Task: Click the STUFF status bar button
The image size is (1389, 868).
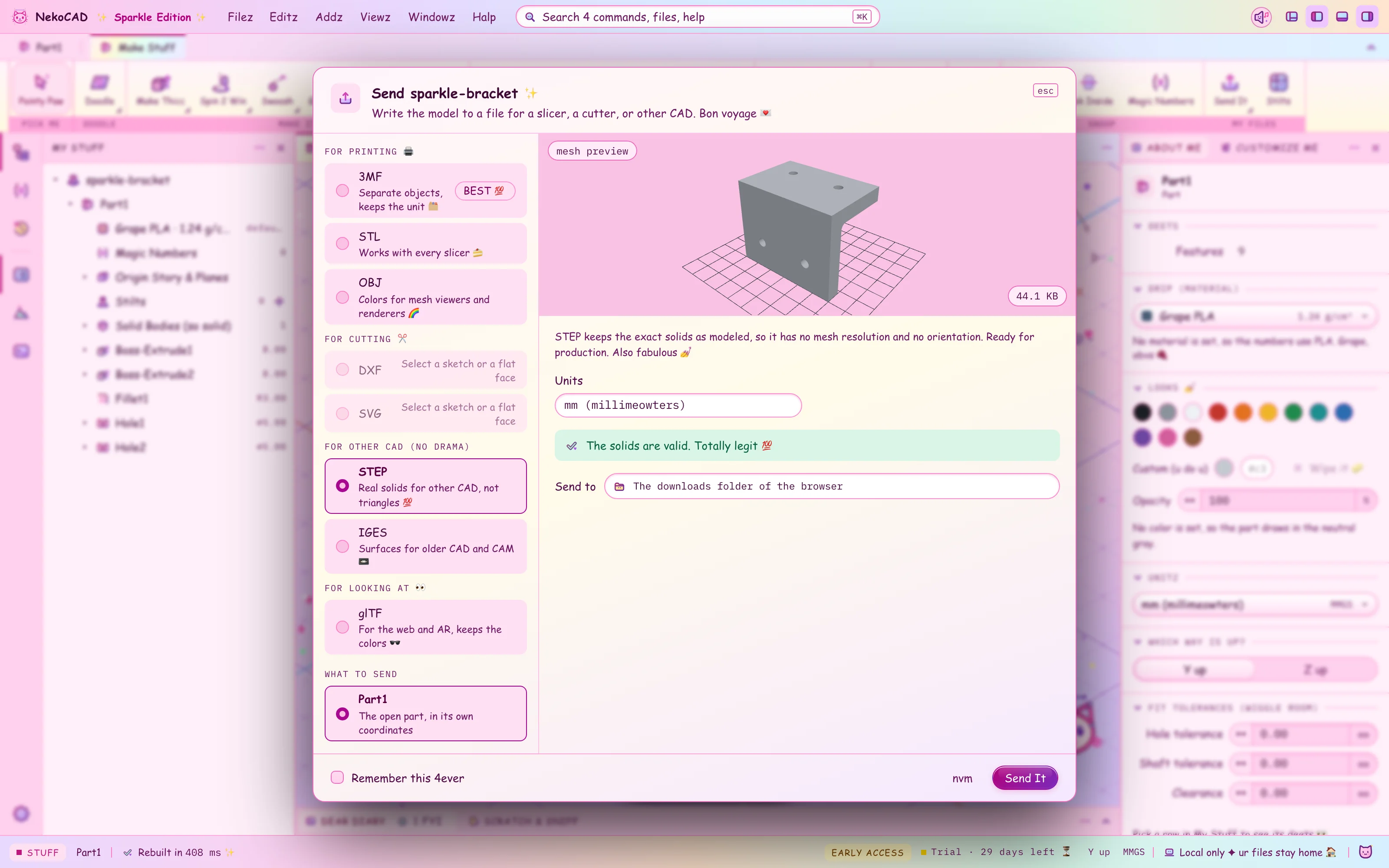Action: pyautogui.click(x=37, y=852)
